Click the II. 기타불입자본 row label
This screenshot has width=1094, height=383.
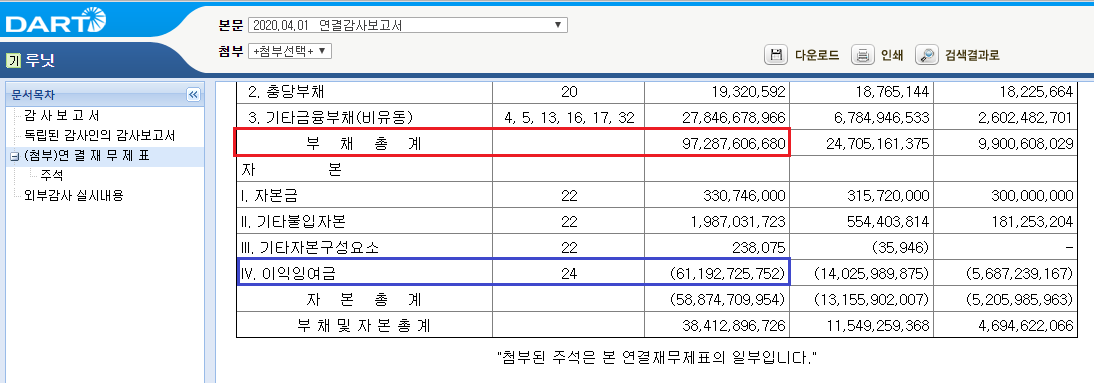[293, 222]
